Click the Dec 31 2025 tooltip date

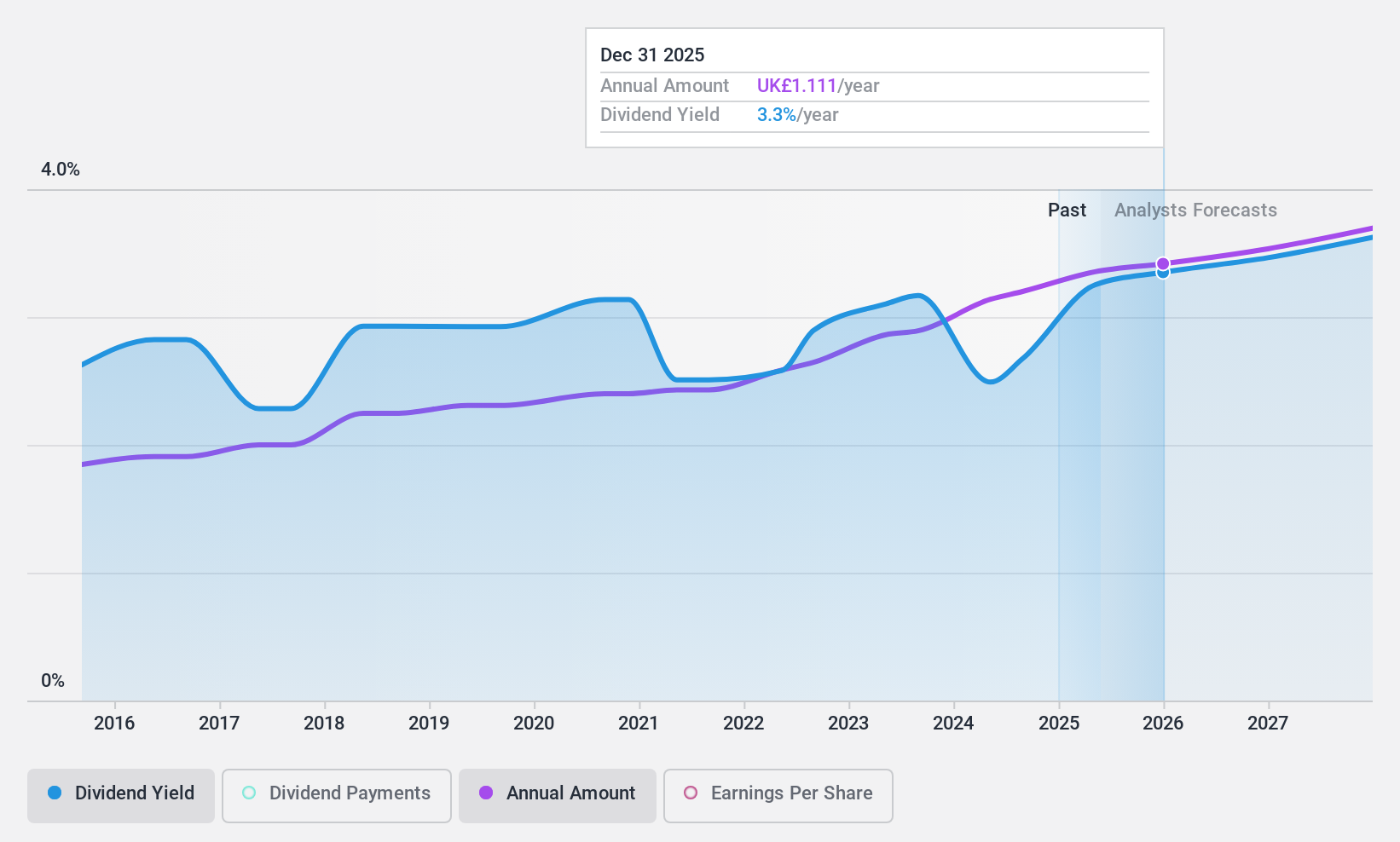tap(652, 55)
